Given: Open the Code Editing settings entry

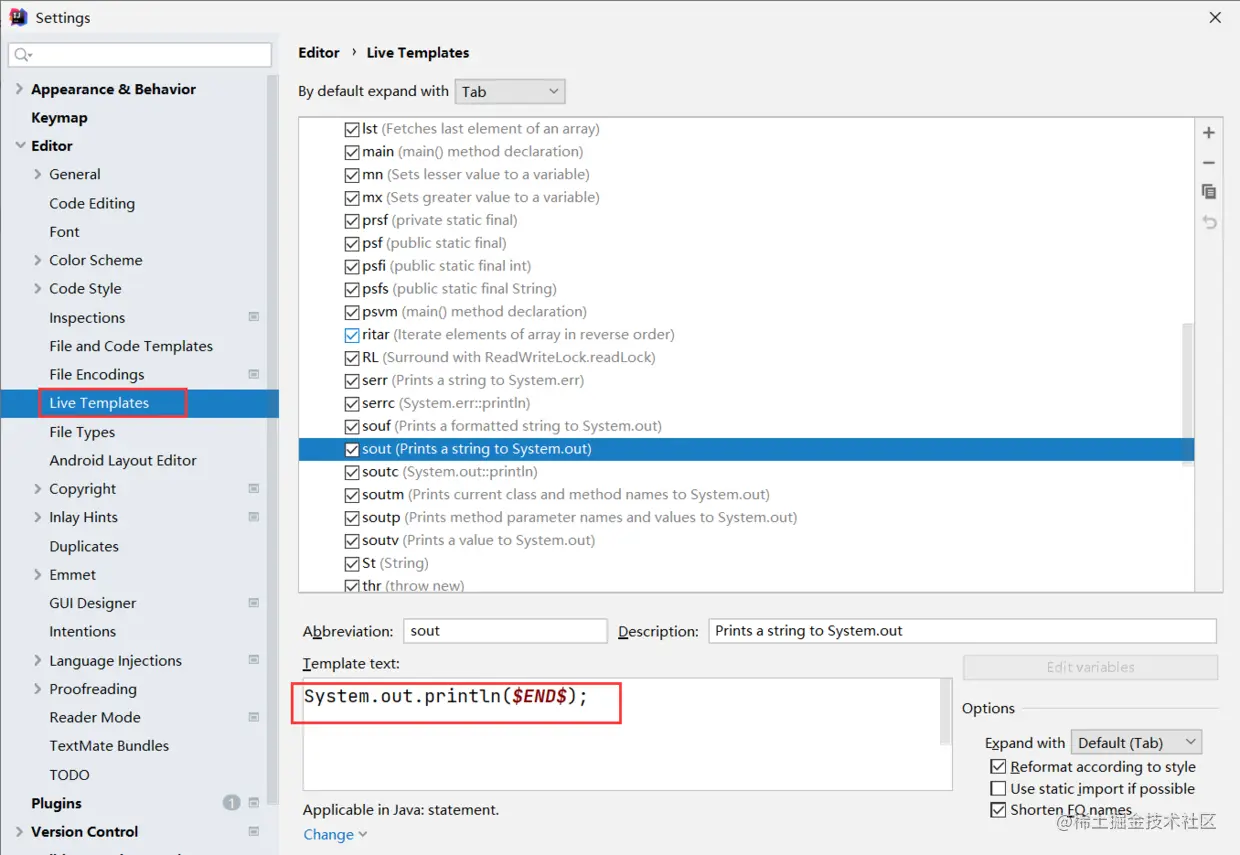Looking at the screenshot, I should tap(92, 203).
